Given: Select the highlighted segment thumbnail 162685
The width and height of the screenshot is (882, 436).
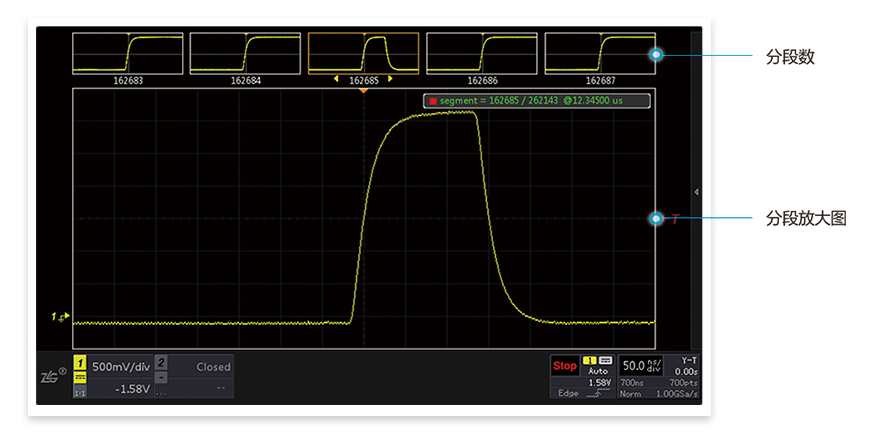Looking at the screenshot, I should click(363, 53).
